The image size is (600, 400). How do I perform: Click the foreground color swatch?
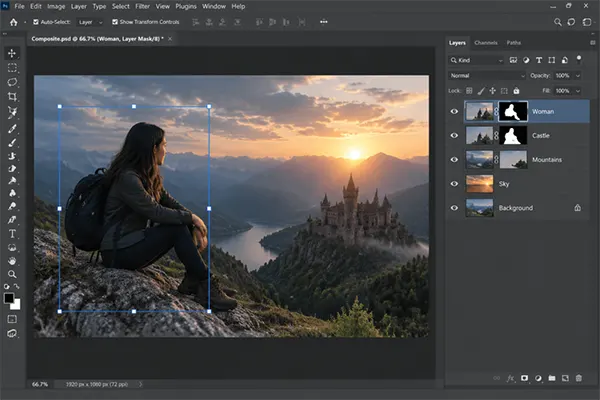(x=9, y=298)
